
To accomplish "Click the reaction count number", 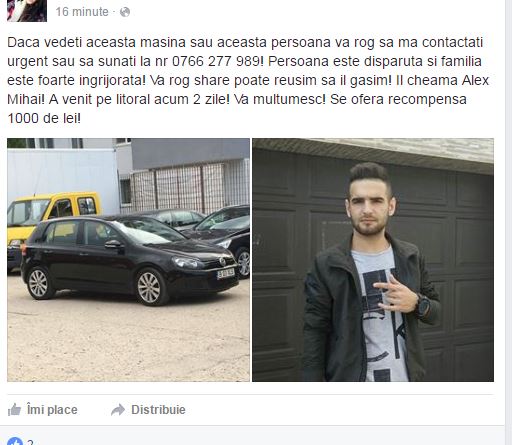I will [x=30, y=442].
